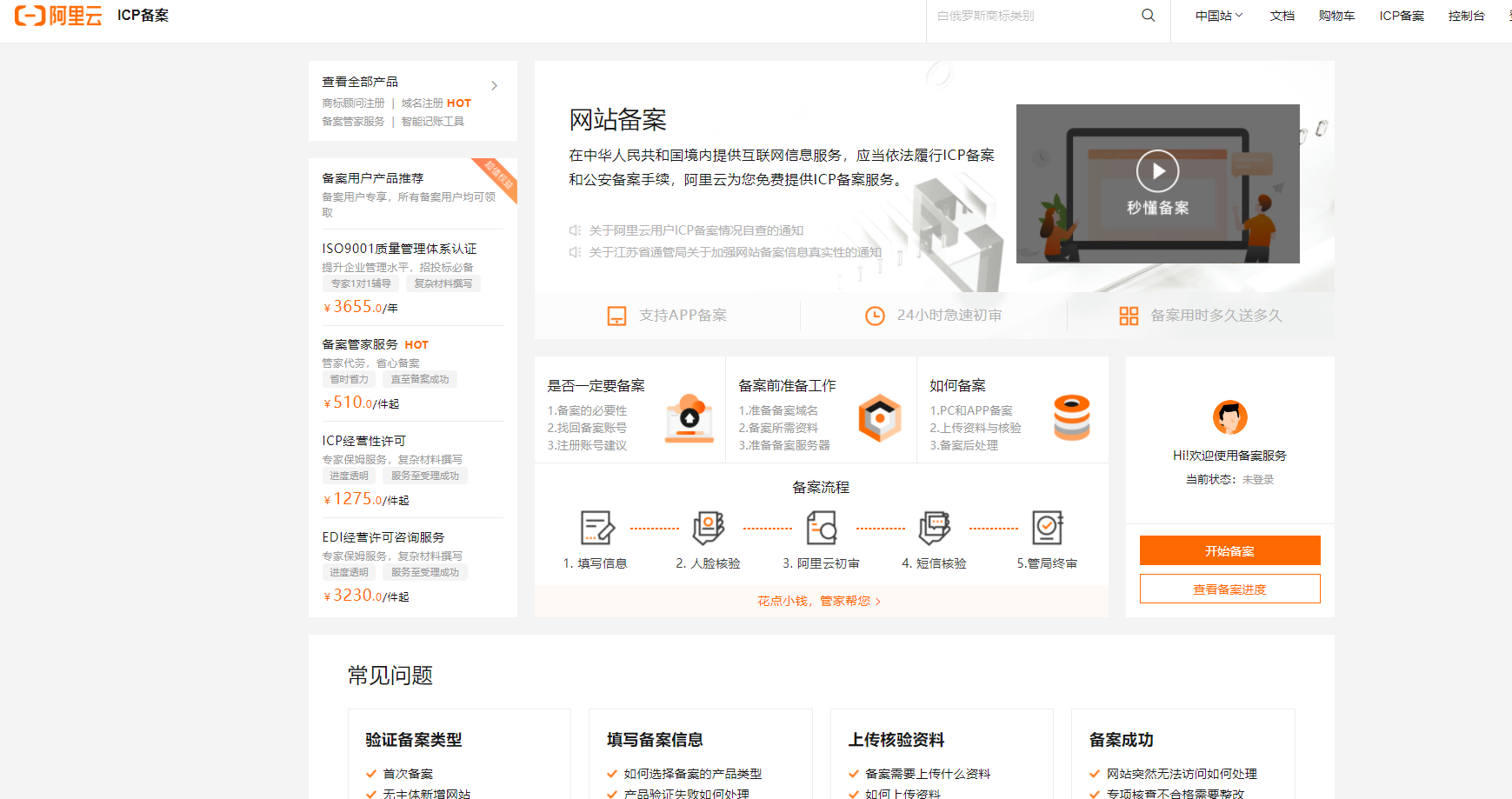Open 控制台 in the top navigation

tap(1466, 16)
